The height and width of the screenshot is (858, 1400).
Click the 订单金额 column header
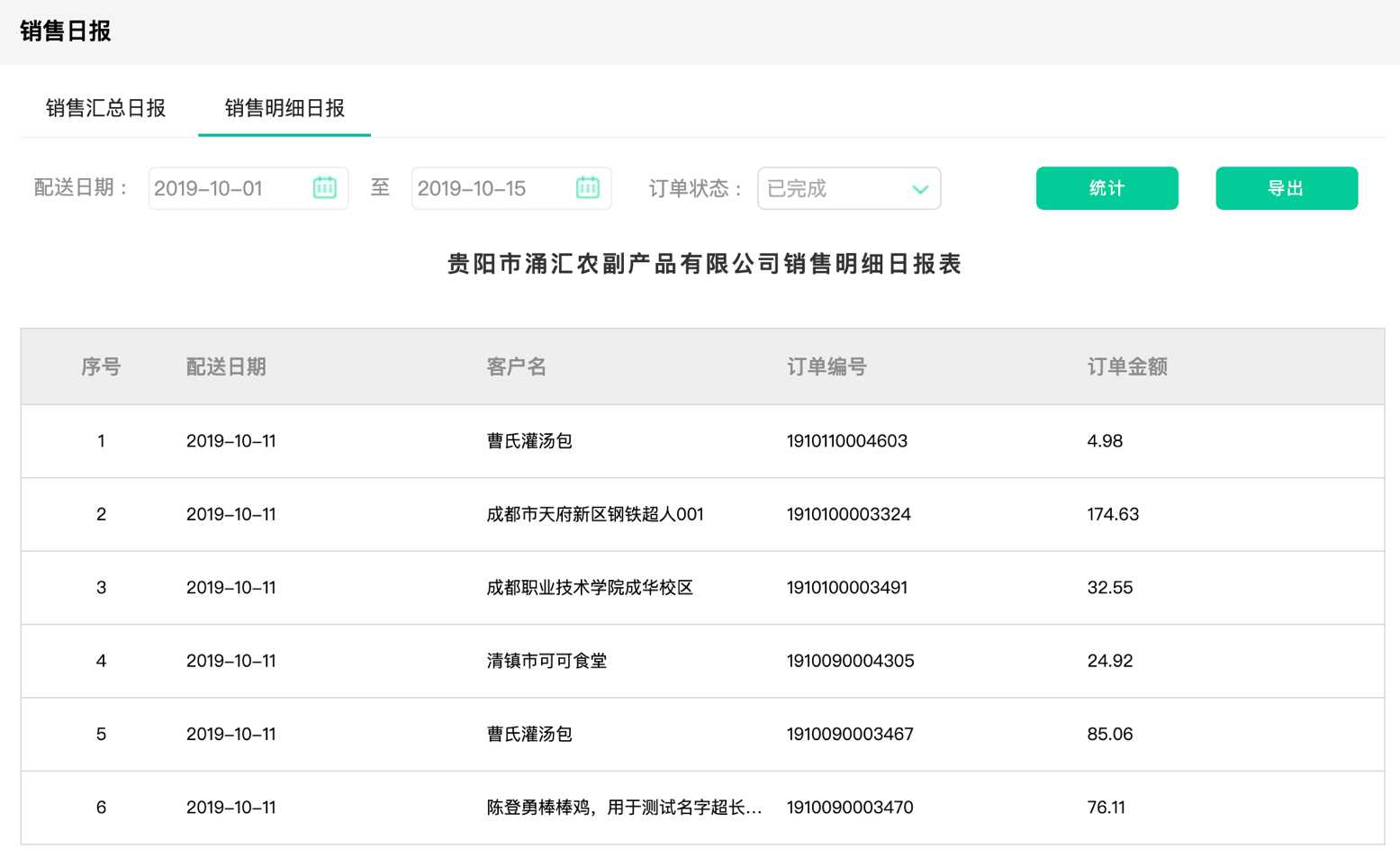tap(1126, 366)
